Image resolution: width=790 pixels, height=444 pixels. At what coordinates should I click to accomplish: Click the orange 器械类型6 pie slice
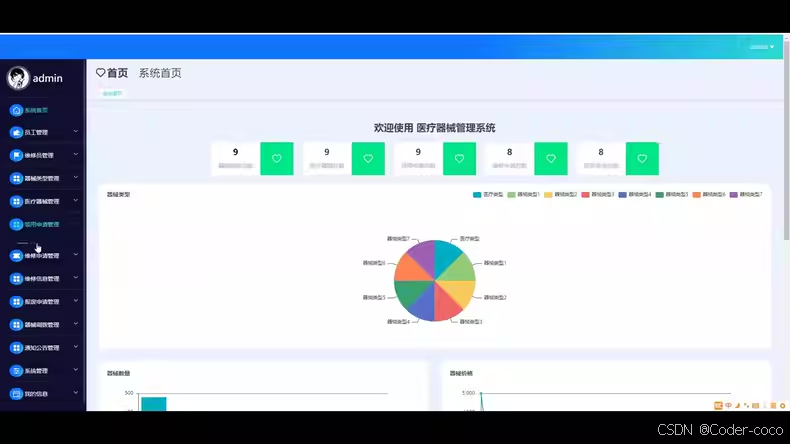point(409,269)
